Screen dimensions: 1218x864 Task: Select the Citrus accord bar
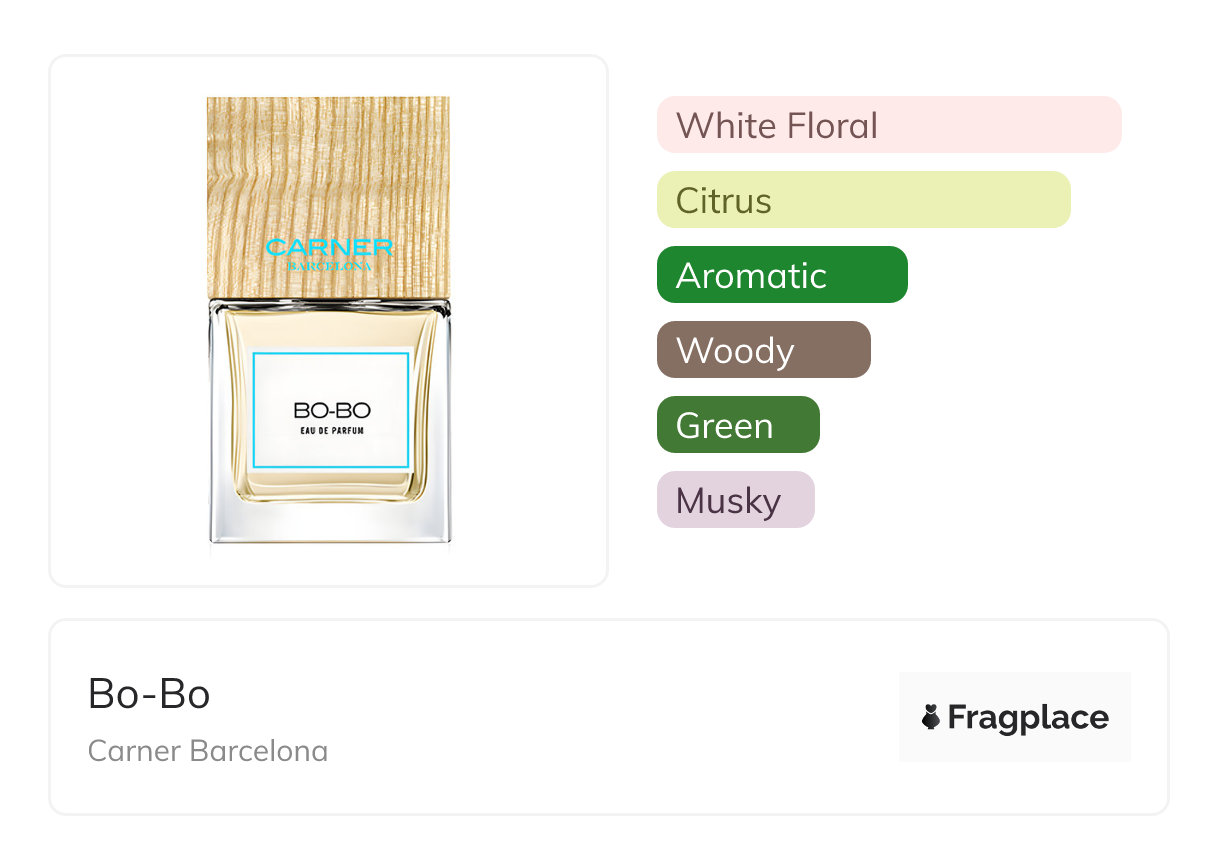point(863,200)
